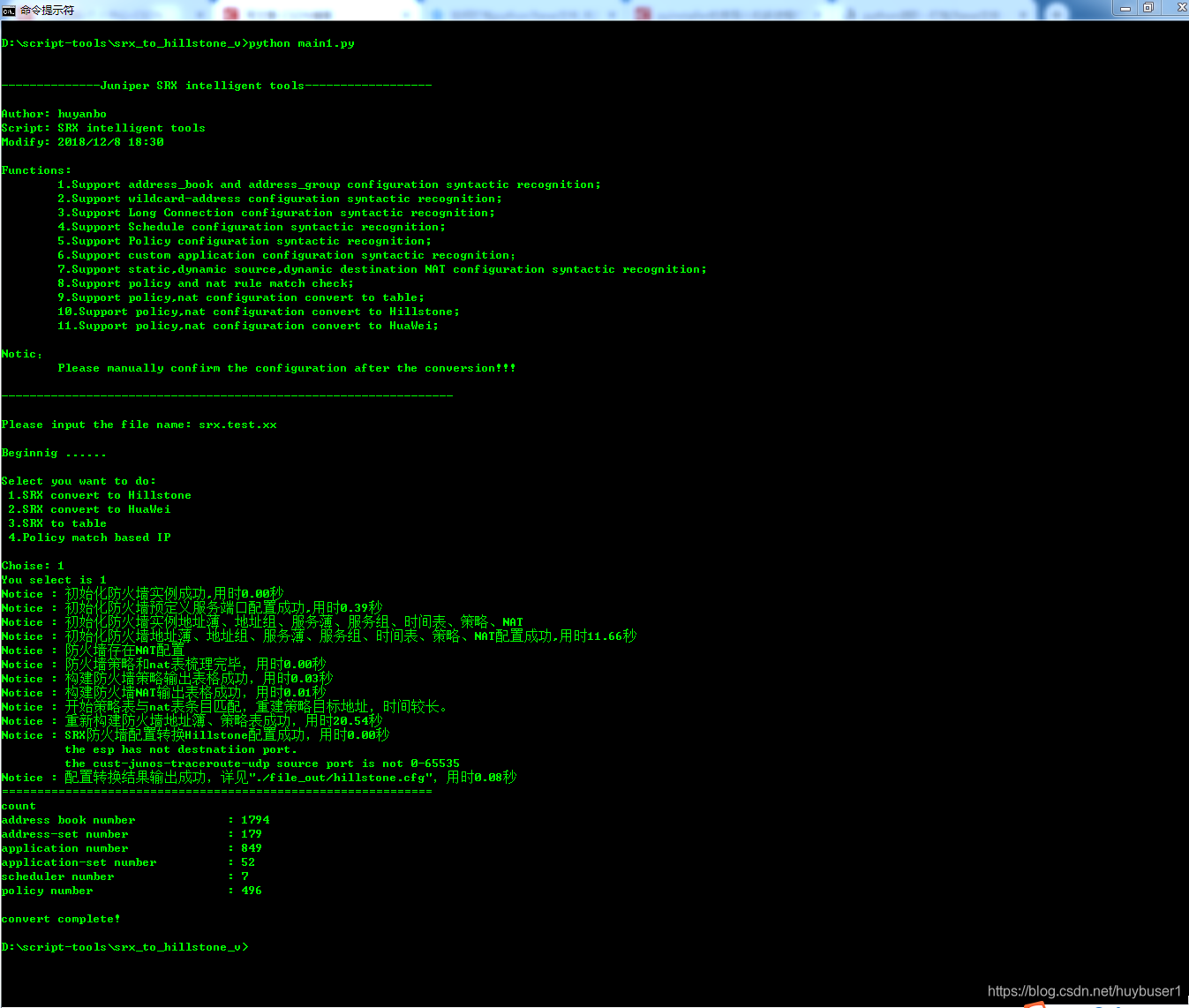Click menu option '4.Policy match based IP'
1189x1008 pixels.
pos(89,538)
